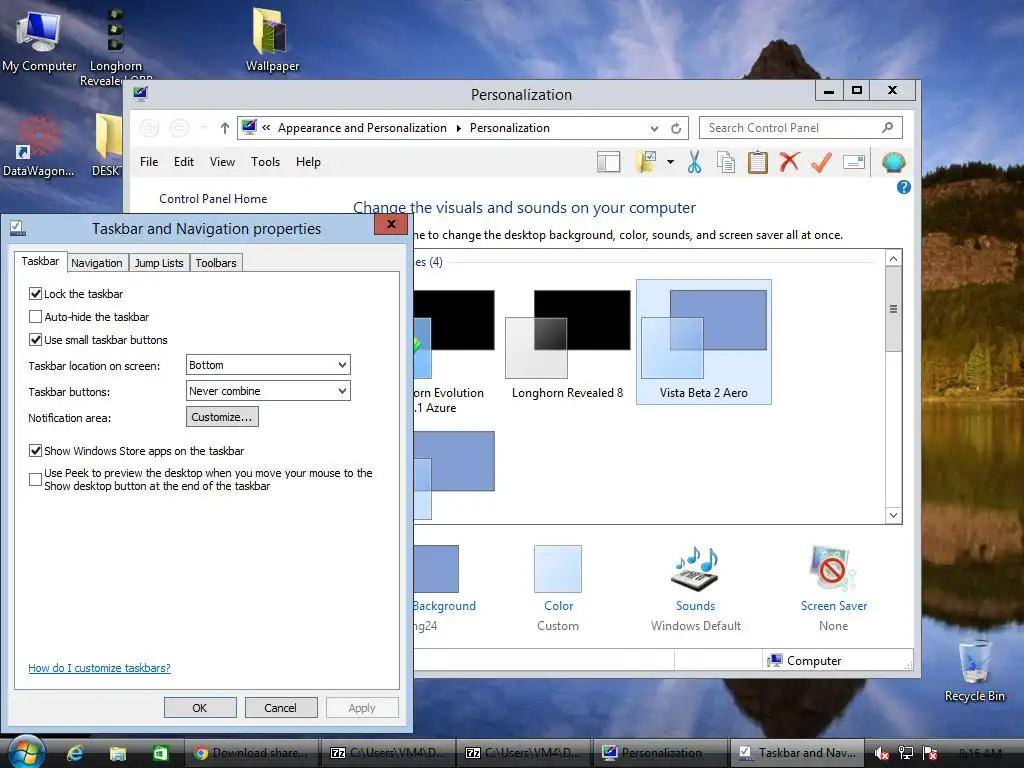Screen dimensions: 1024x768
Task: Open File Explorer taskbar icon
Action: [118, 753]
